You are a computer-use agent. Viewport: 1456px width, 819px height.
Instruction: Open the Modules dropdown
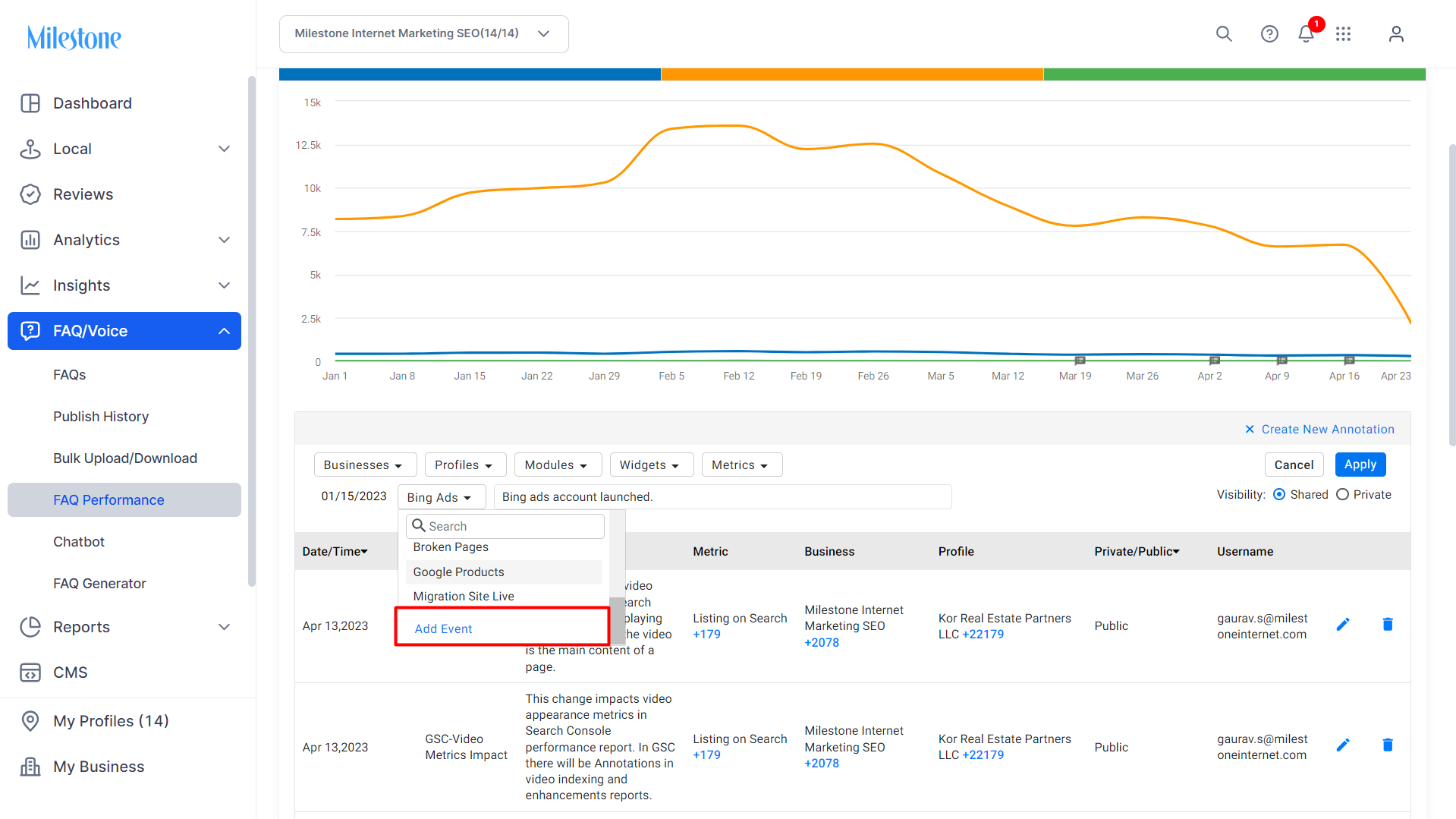pyautogui.click(x=558, y=465)
